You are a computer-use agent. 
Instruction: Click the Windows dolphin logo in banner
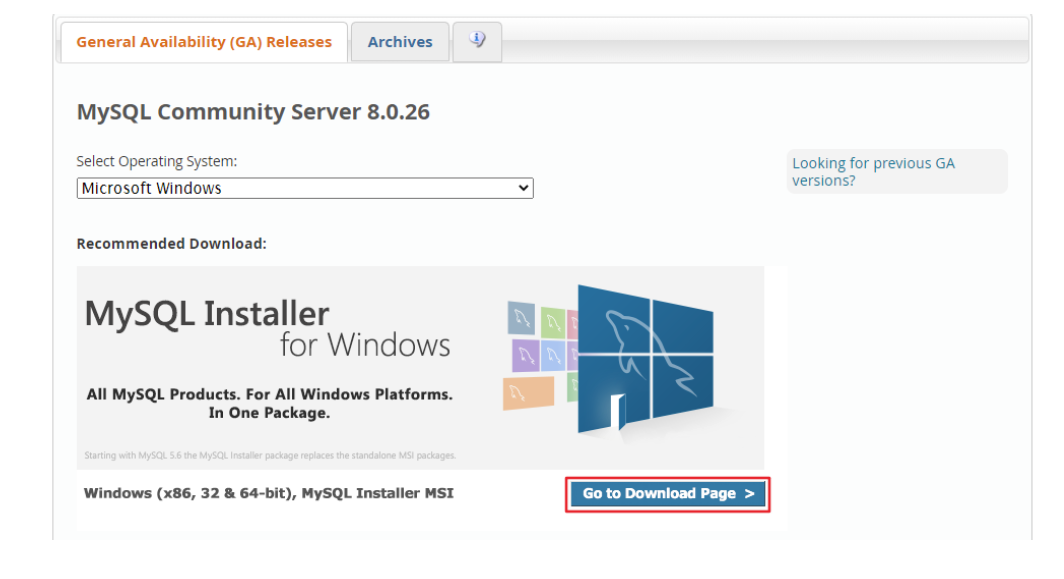[x=645, y=359]
